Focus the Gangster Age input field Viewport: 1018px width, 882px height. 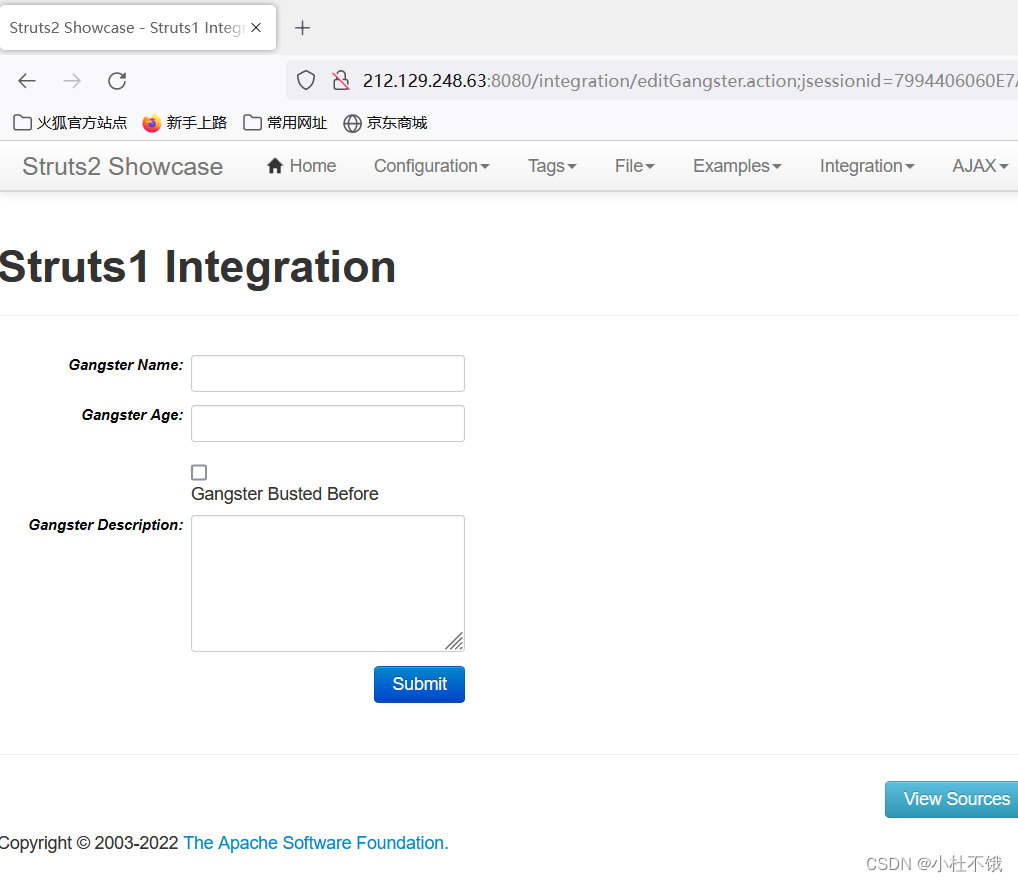pyautogui.click(x=328, y=423)
